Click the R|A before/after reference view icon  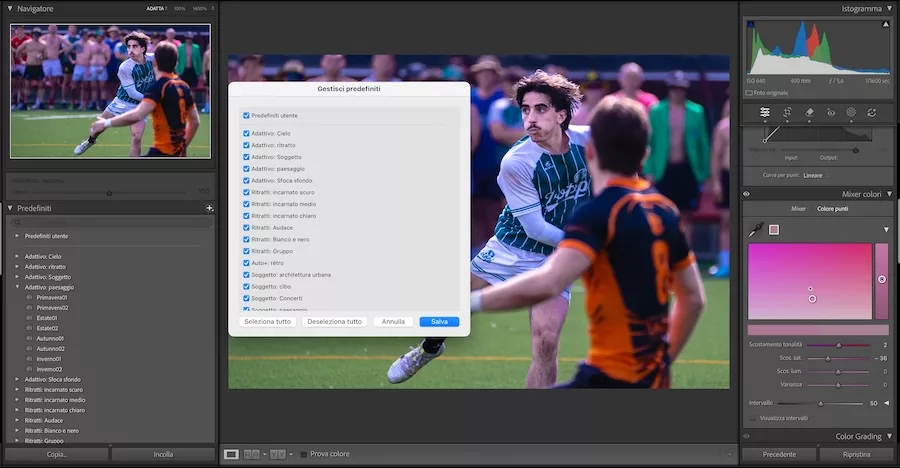pyautogui.click(x=251, y=454)
